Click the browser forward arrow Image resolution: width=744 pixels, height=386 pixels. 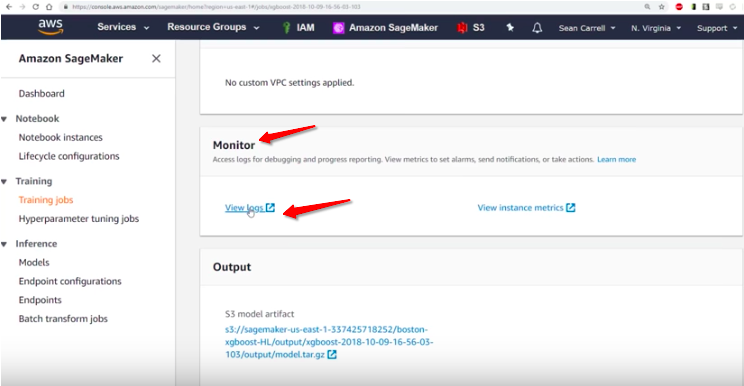coord(22,7)
